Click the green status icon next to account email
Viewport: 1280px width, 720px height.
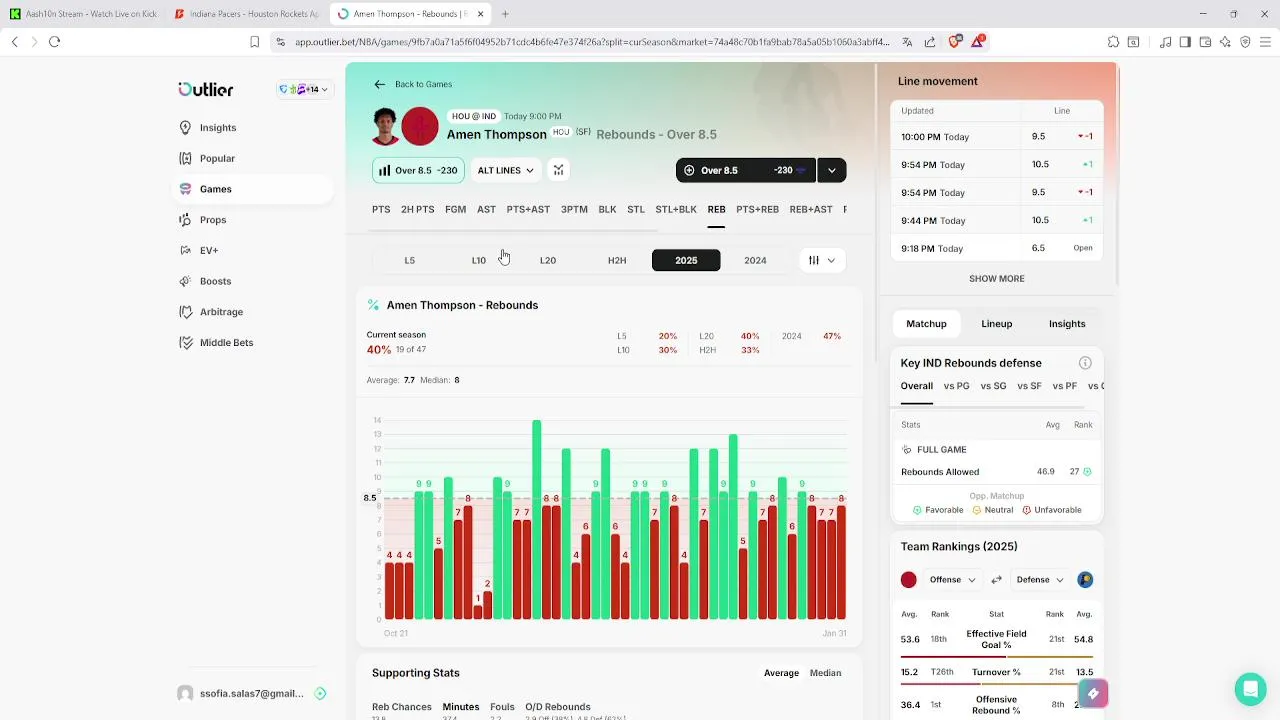tap(320, 693)
